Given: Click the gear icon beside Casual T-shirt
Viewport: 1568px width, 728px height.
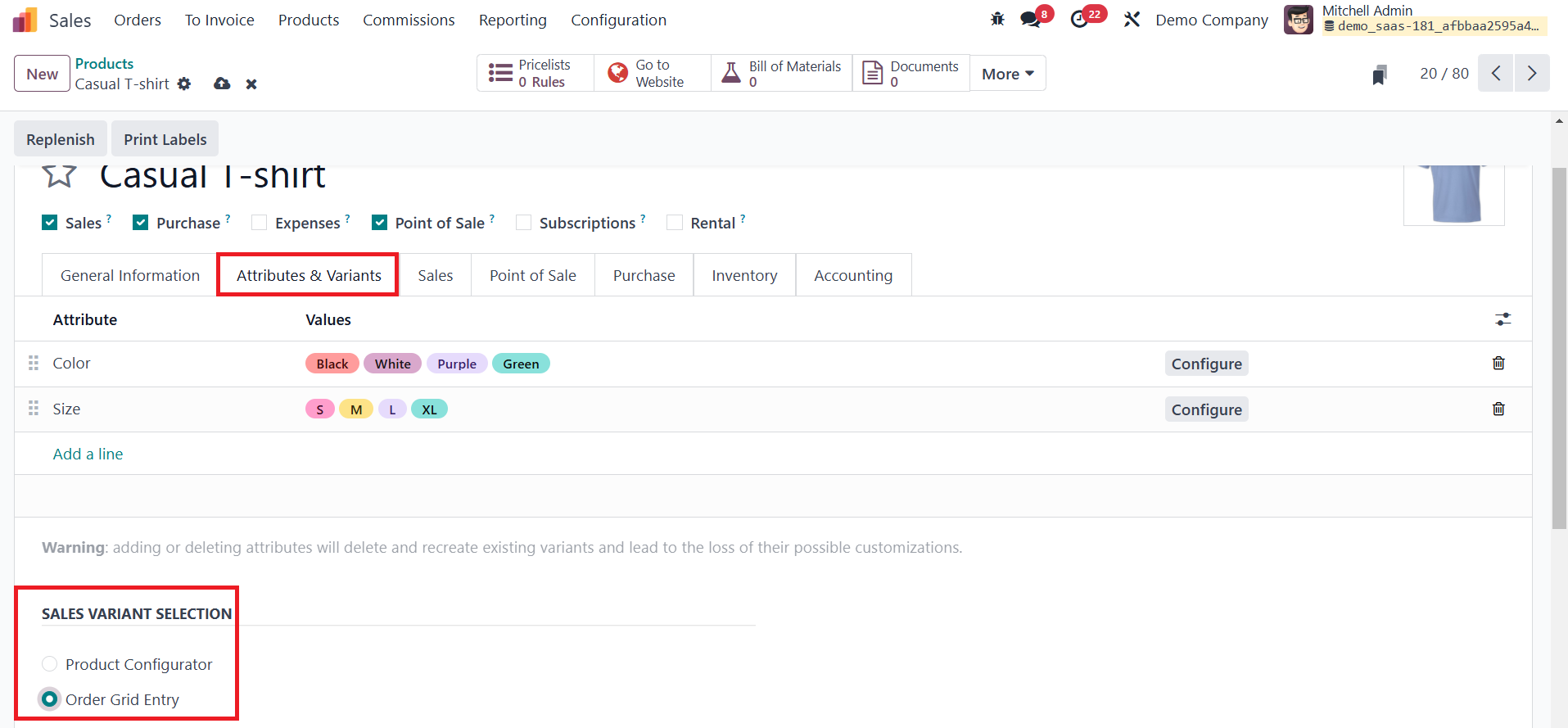Looking at the screenshot, I should (184, 84).
